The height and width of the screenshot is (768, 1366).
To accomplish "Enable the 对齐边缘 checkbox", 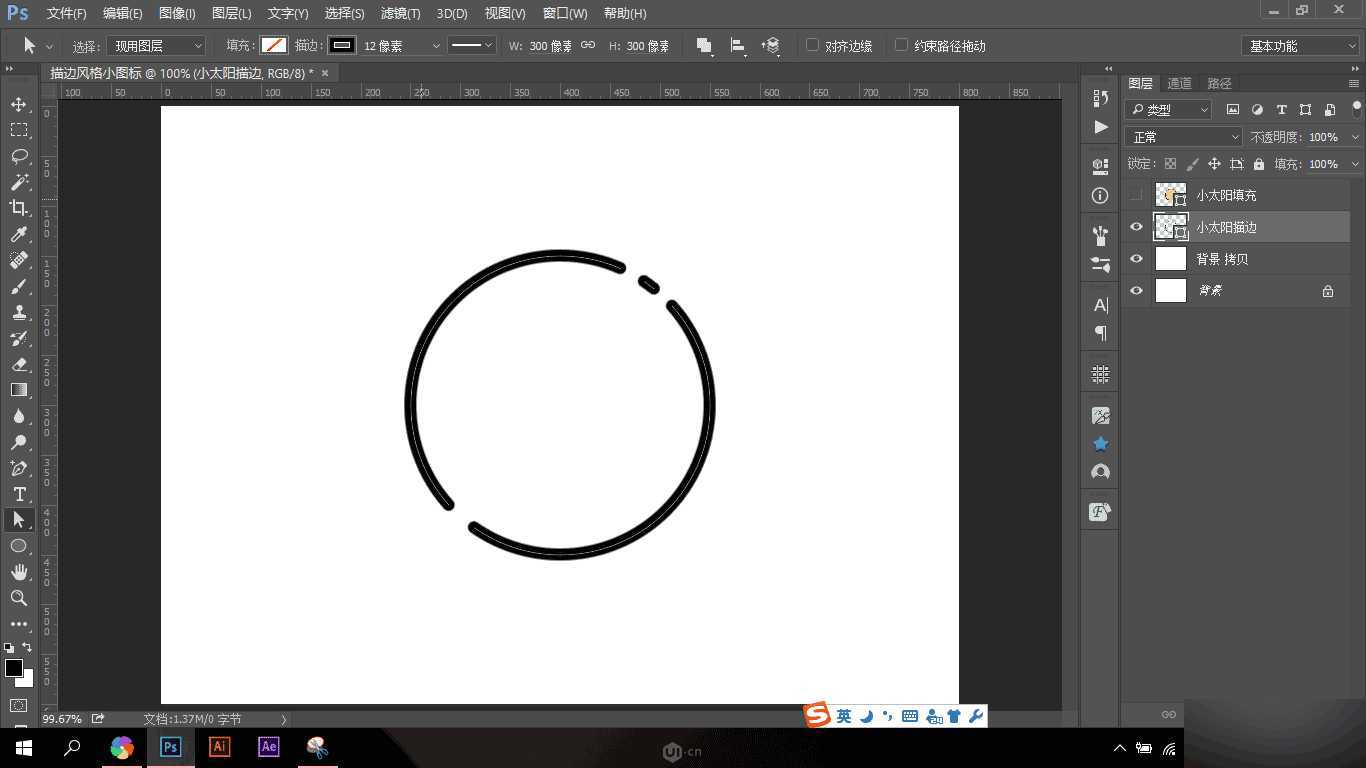I will tap(812, 45).
